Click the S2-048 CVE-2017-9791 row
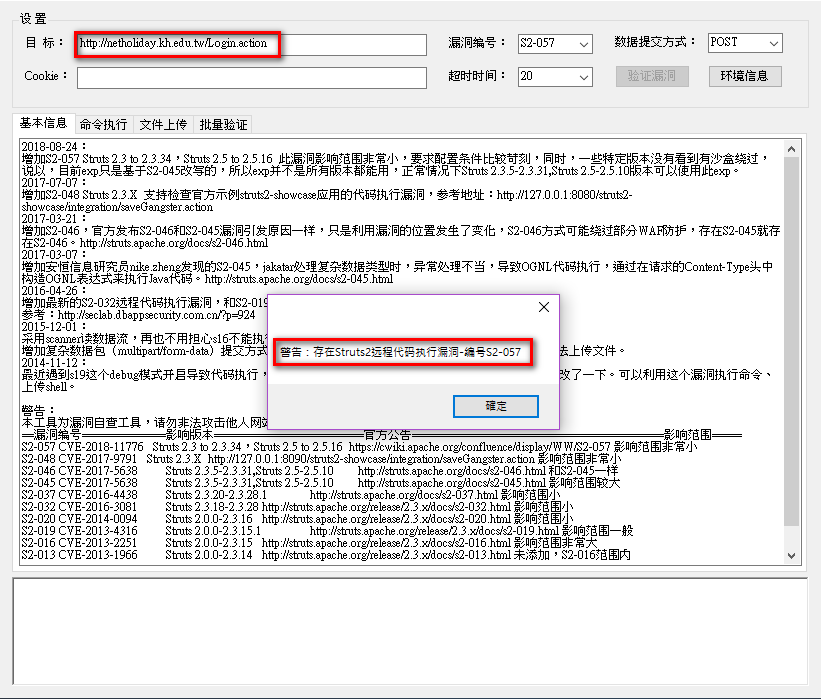 [321, 459]
